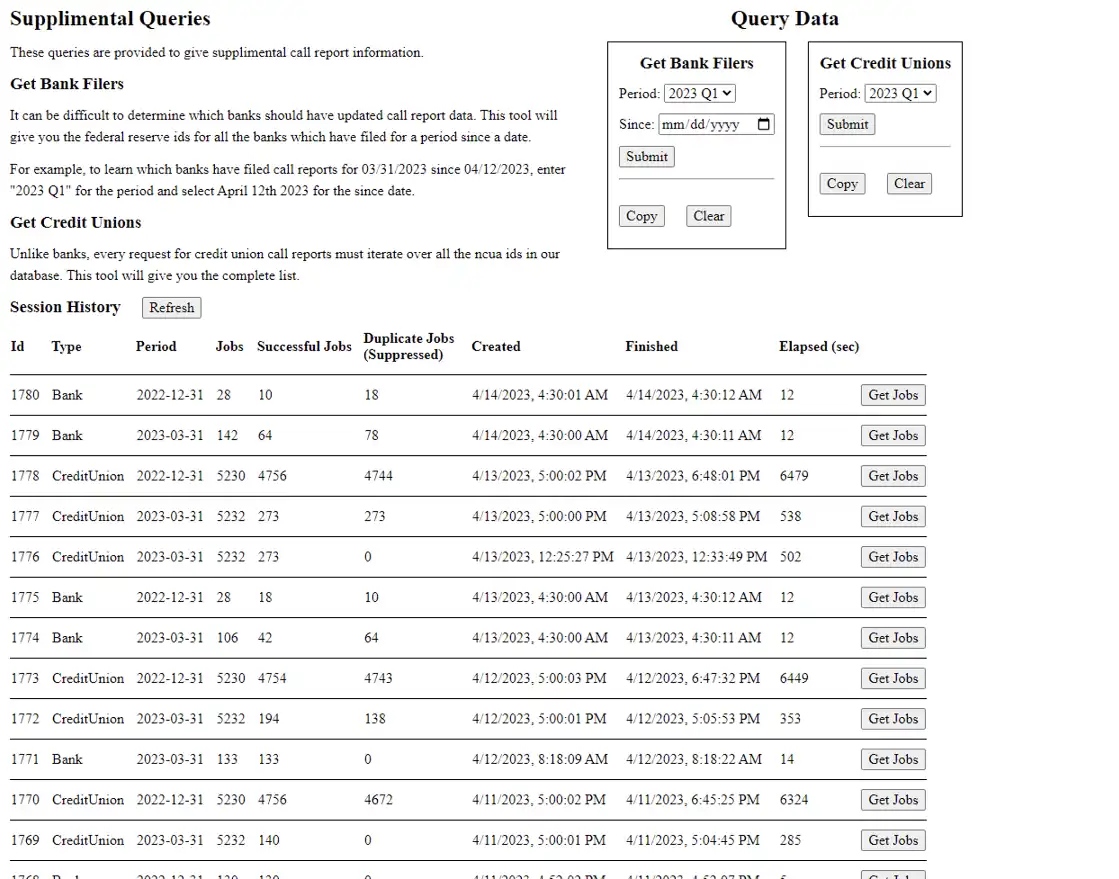The height and width of the screenshot is (879, 1119).
Task: Click successful jobs value 194
Action: (x=268, y=718)
